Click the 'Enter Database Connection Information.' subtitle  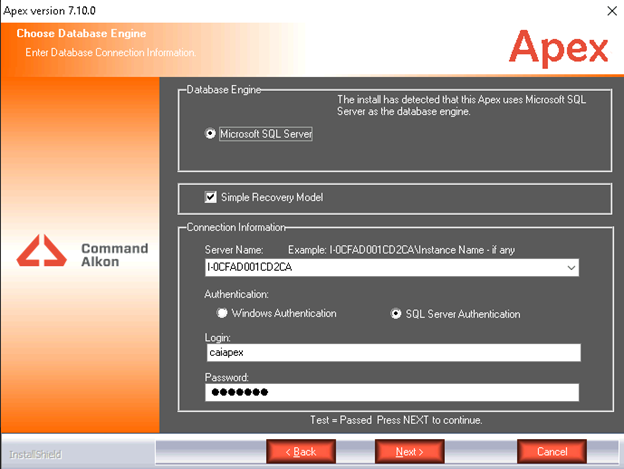pos(111,53)
